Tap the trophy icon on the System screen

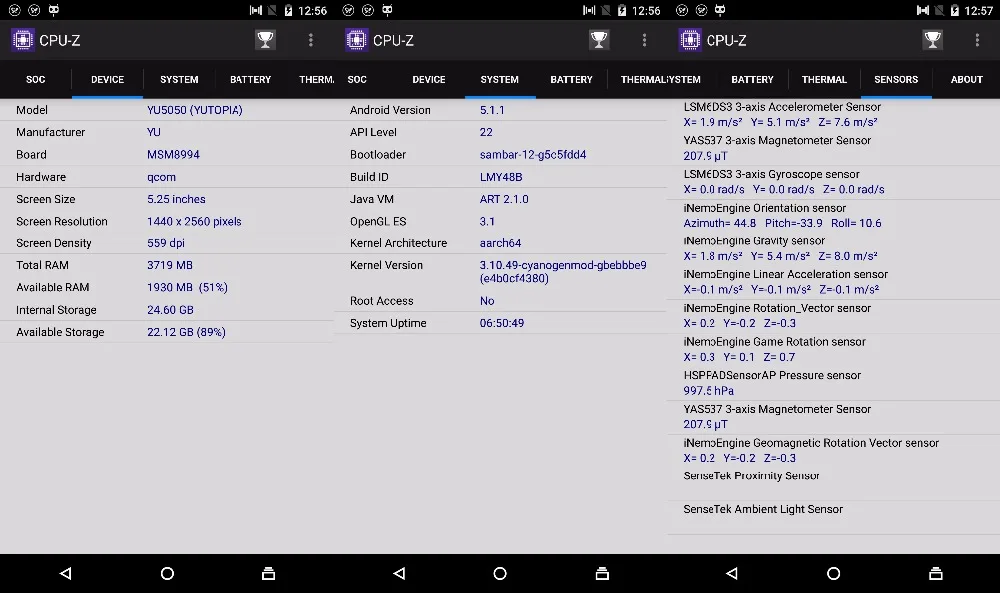point(599,40)
